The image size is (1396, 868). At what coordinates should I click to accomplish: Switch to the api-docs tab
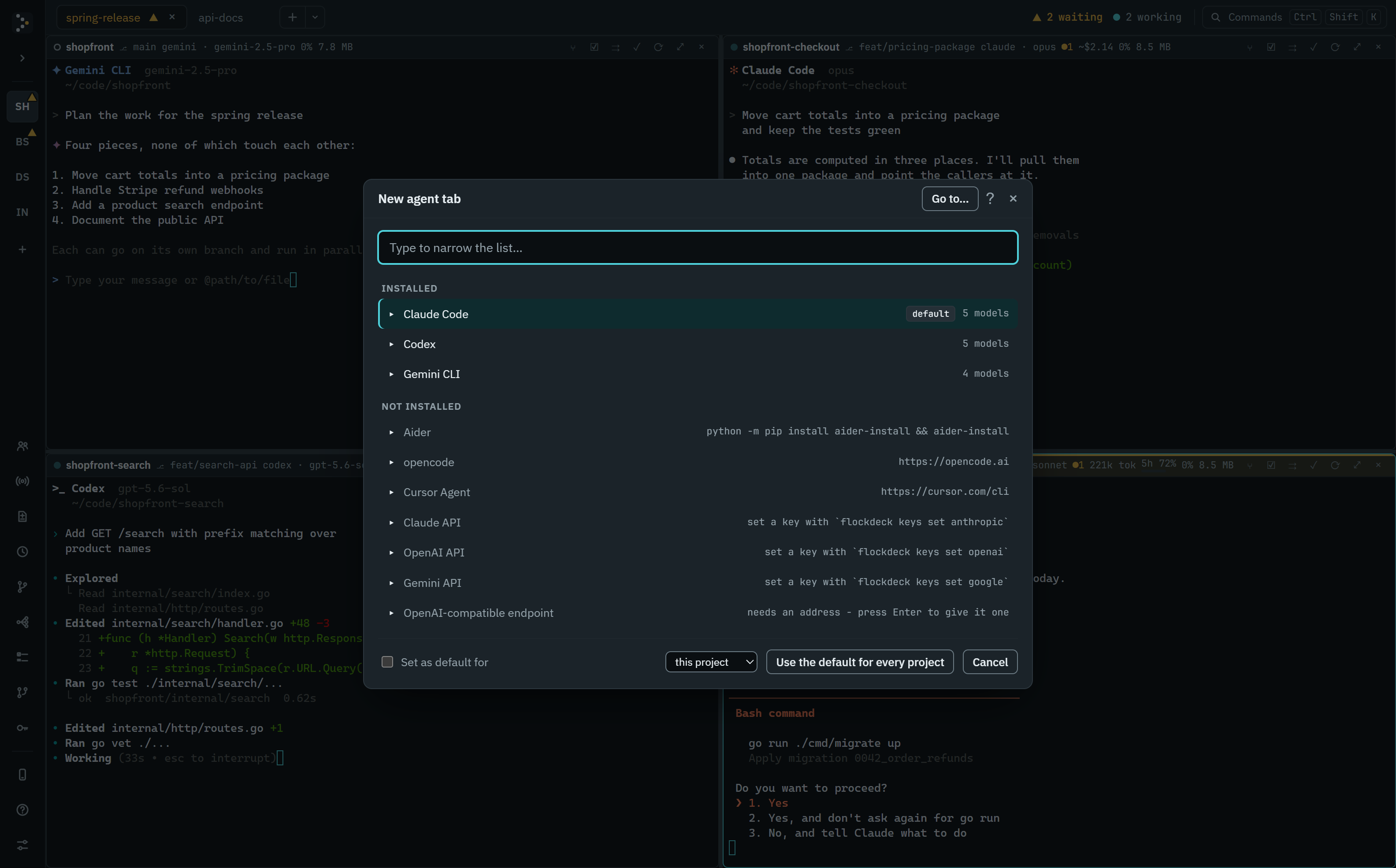[x=220, y=18]
